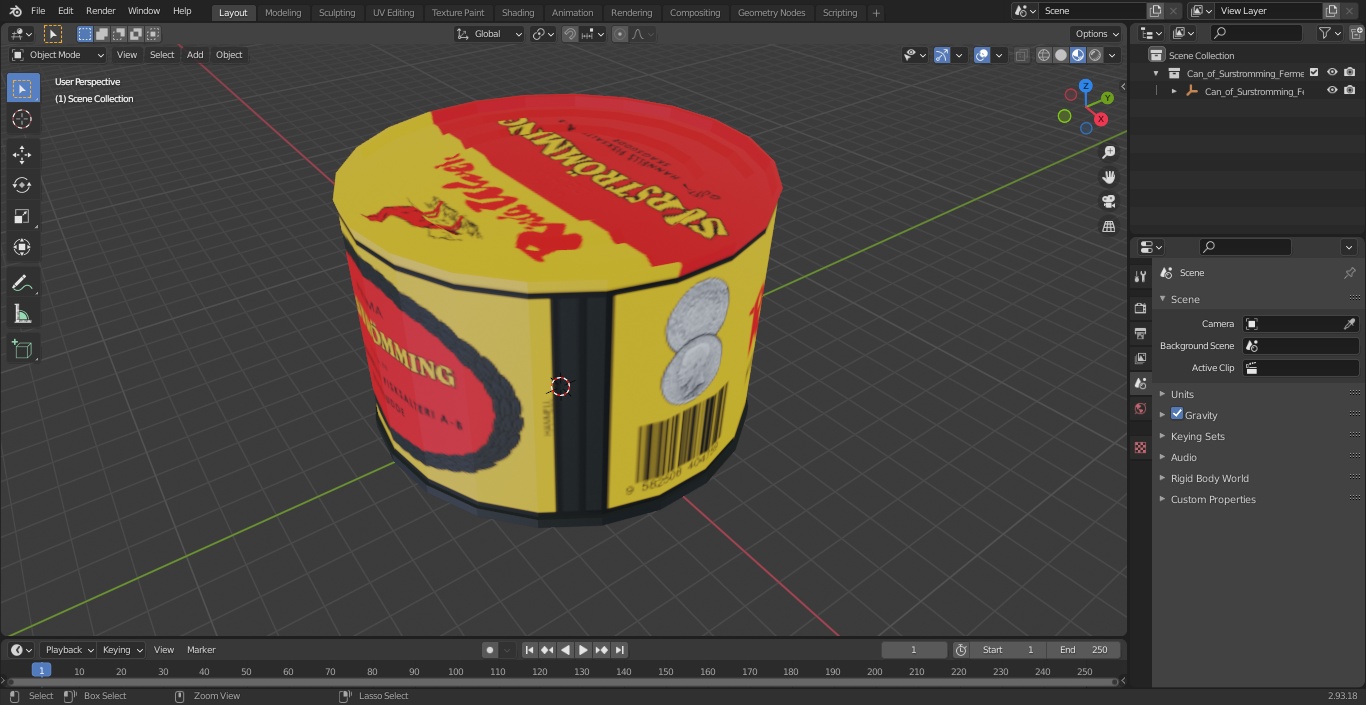This screenshot has width=1366, height=705.
Task: Open the Global transform orientation dropdown
Action: pyautogui.click(x=489, y=34)
